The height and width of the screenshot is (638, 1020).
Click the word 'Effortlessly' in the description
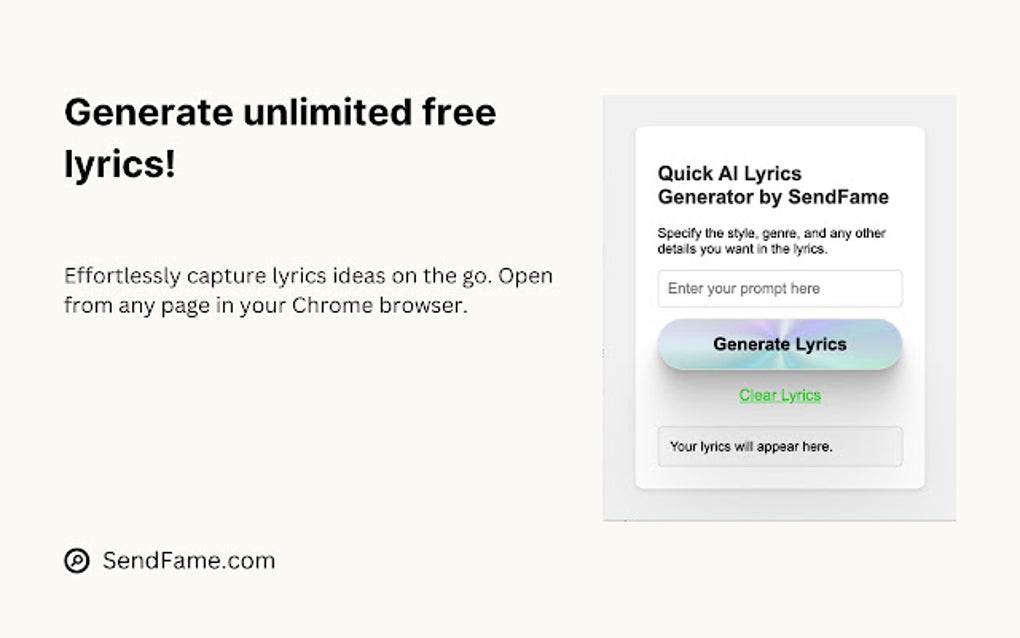click(122, 276)
